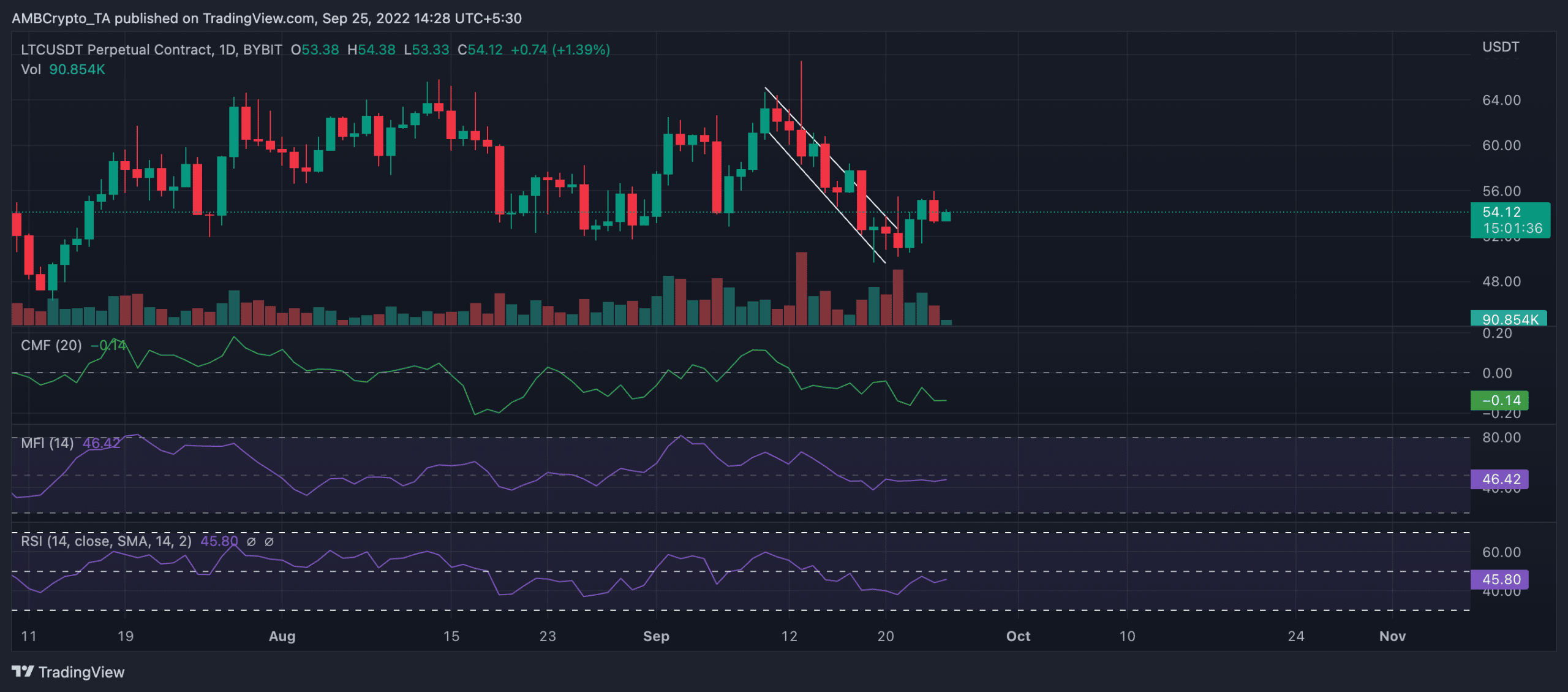Click the 0.20 CMF axis label

(1497, 333)
